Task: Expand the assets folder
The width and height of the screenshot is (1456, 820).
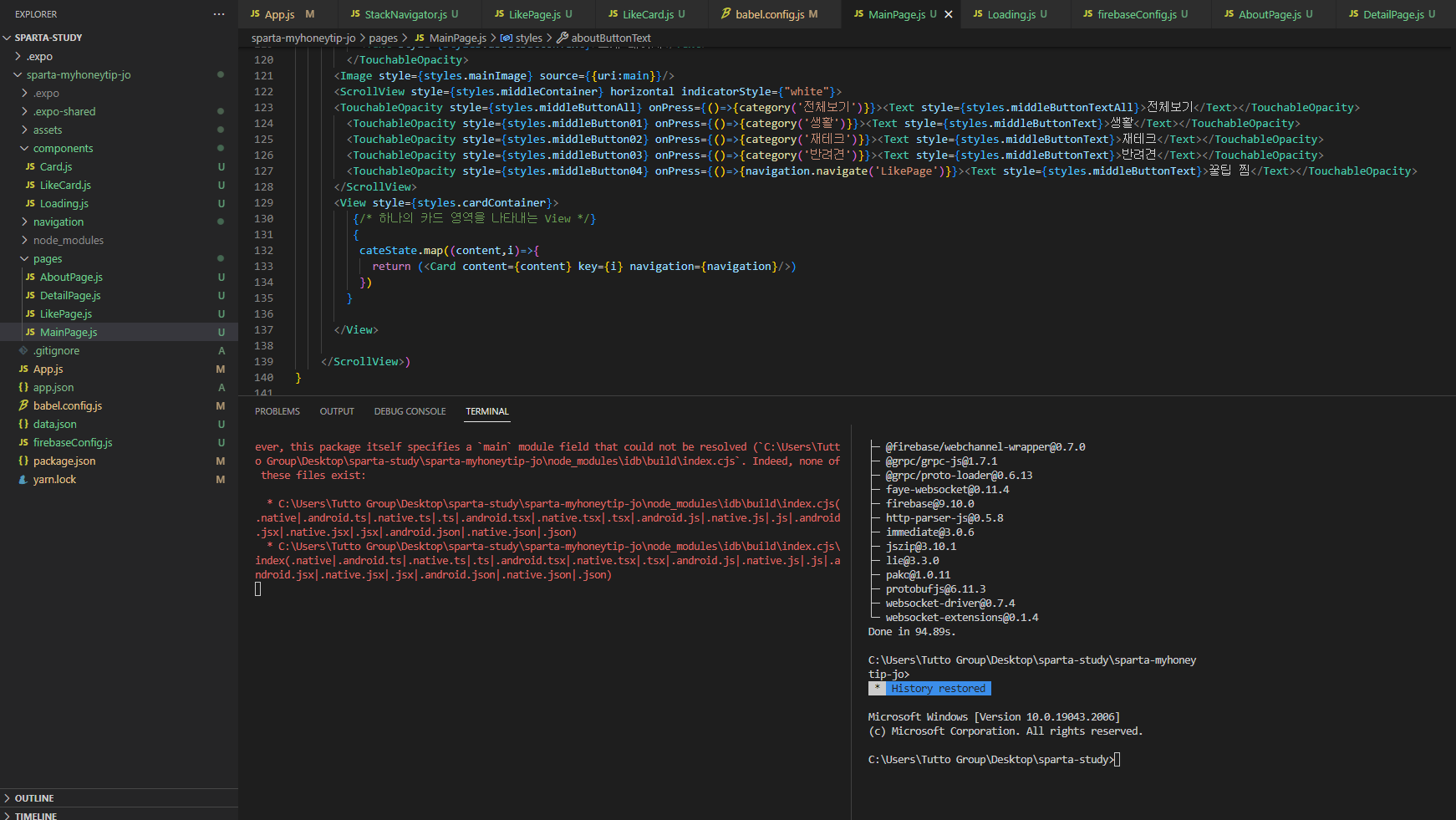Action: 25,130
